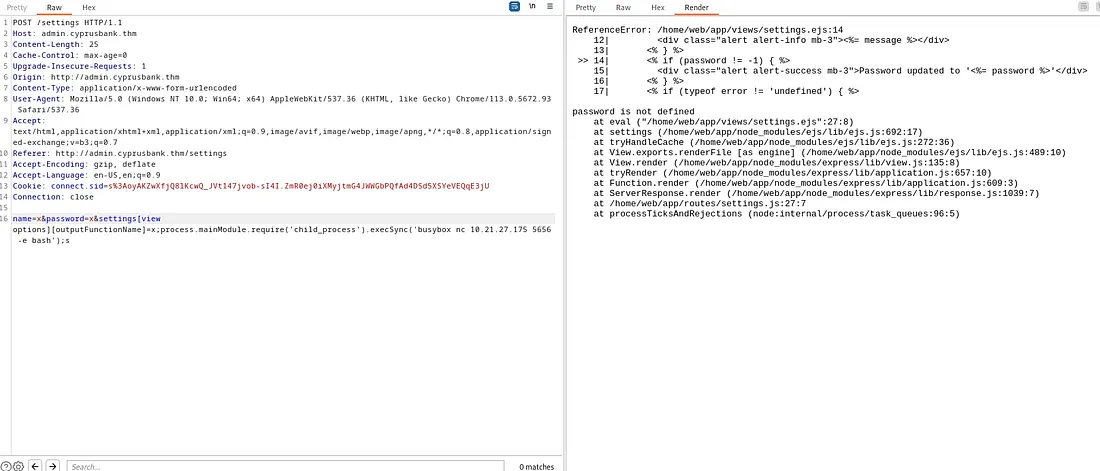Click Upgrade-Insecure-Requests header line

(79, 66)
